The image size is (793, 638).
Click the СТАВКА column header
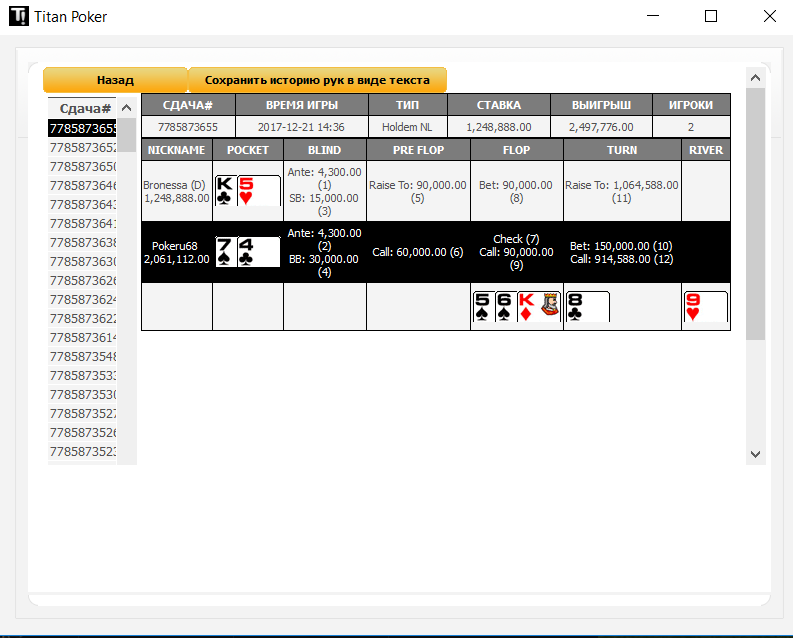click(499, 105)
